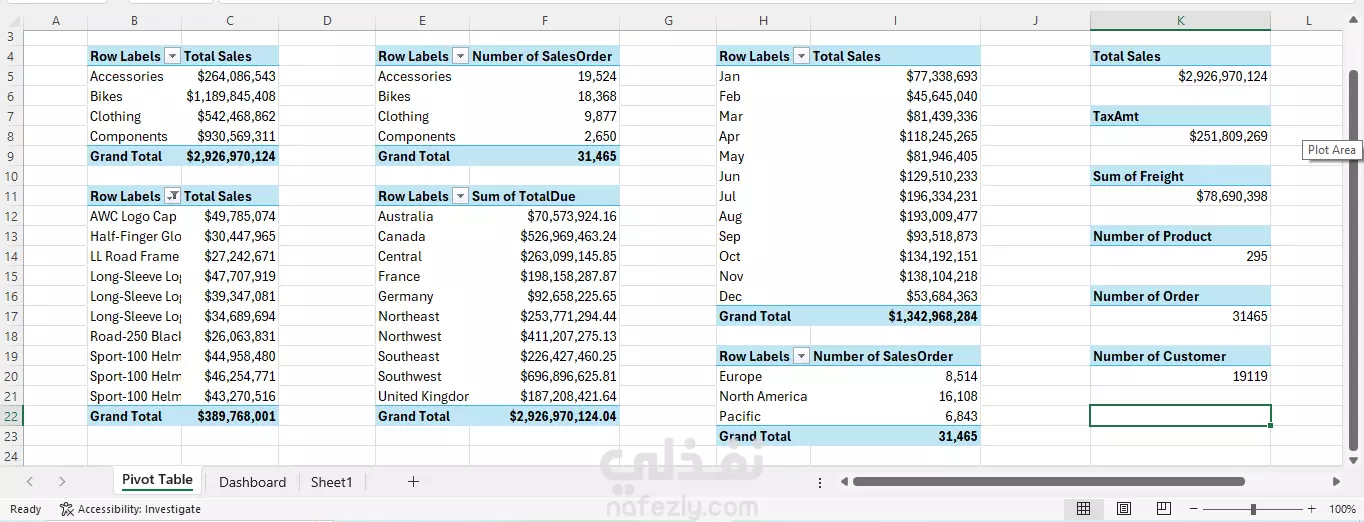Switch to the Dashboard sheet tab
The height and width of the screenshot is (522, 1364).
coord(252,482)
